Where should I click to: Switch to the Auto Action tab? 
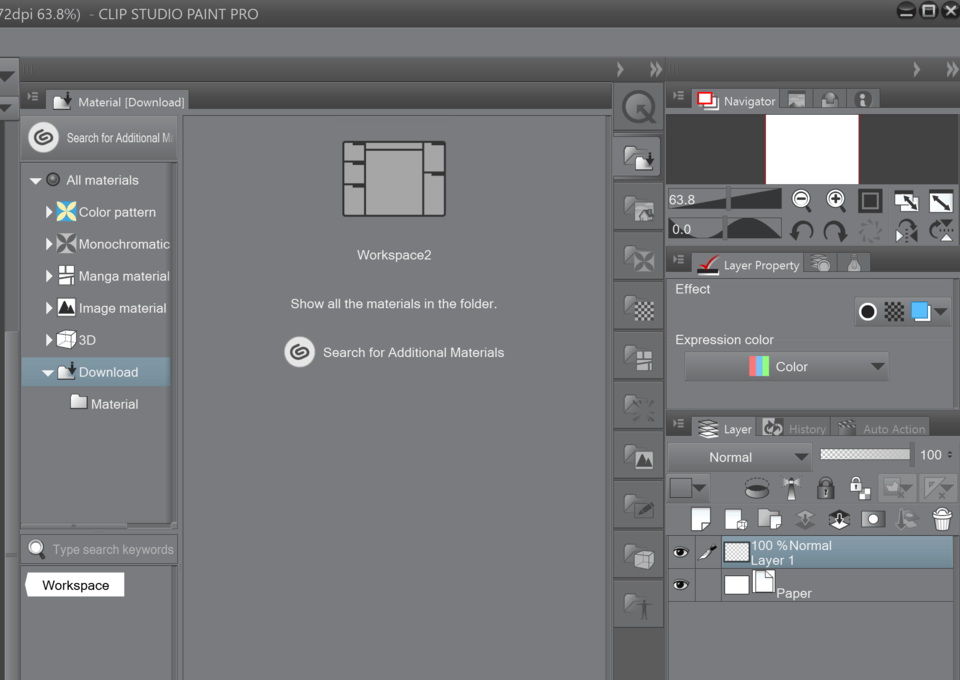(x=882, y=428)
